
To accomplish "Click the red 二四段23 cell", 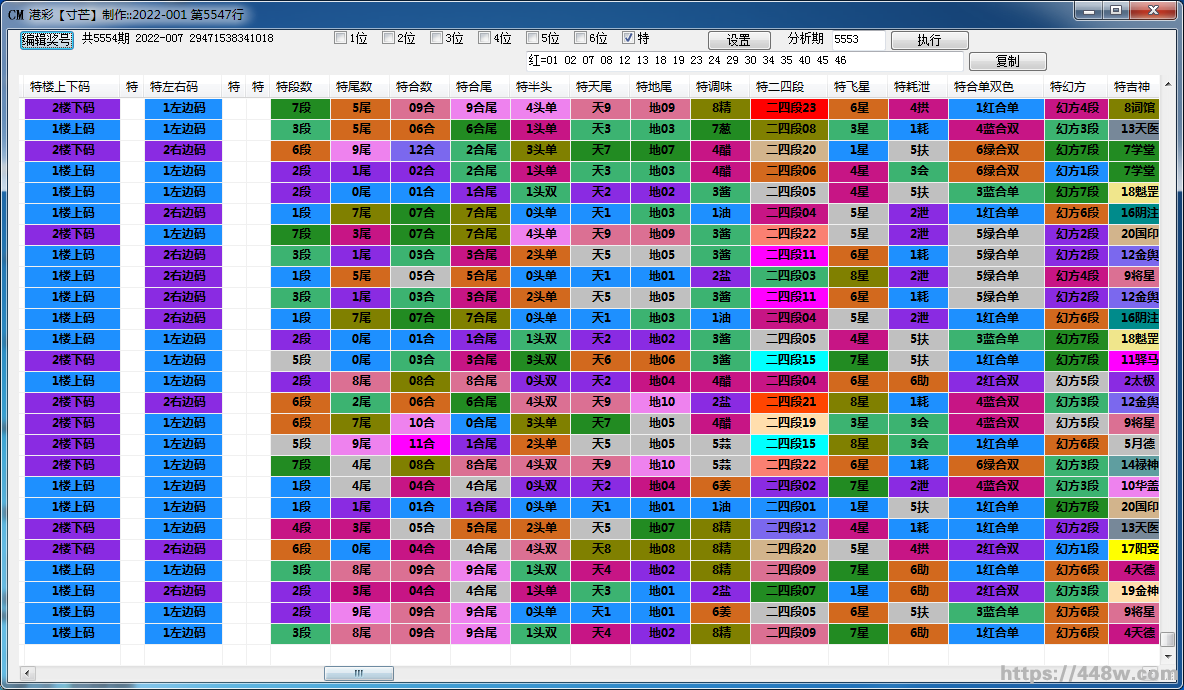I will (x=789, y=108).
